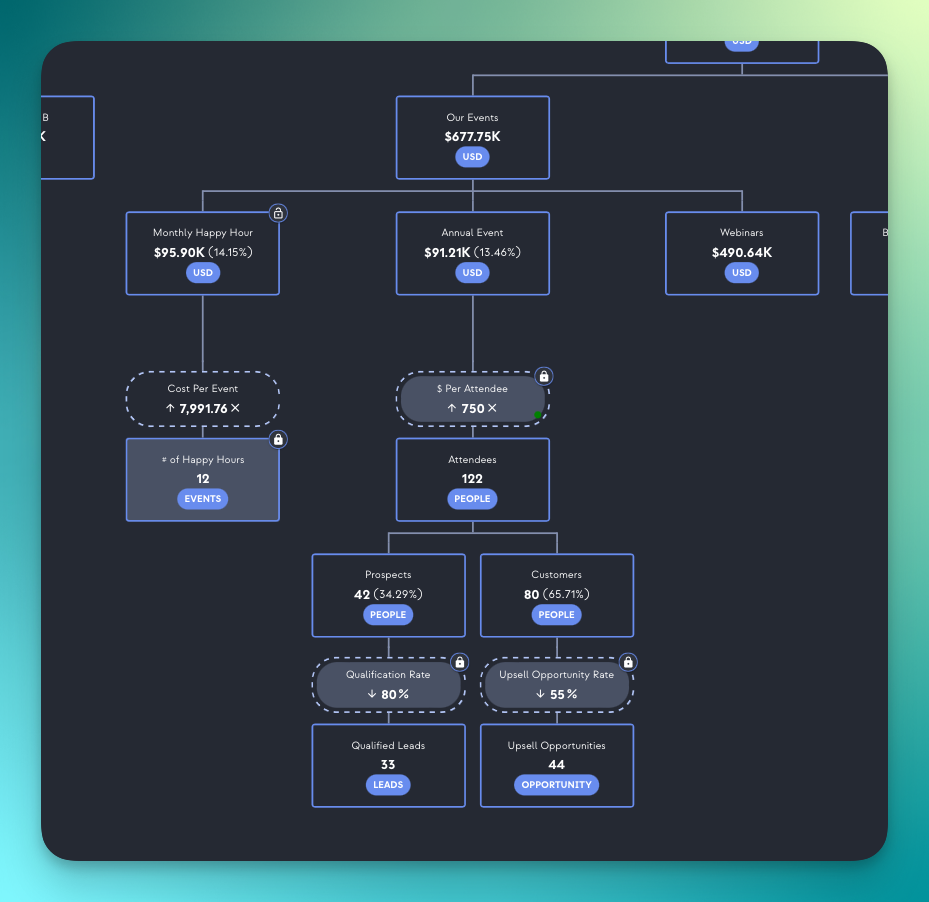Select the Annual Event node
This screenshot has height=902, width=929.
tap(472, 253)
